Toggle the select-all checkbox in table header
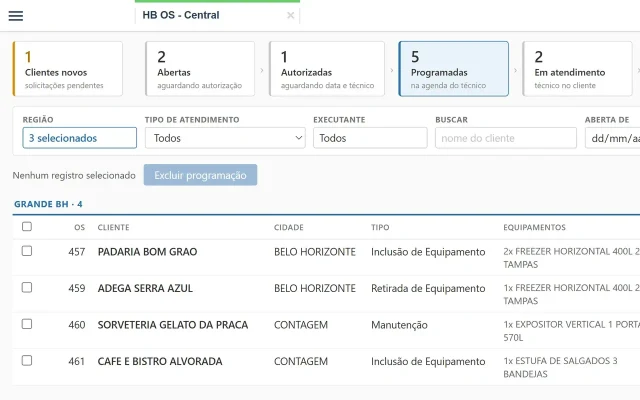This screenshot has height=400, width=640. tap(27, 227)
